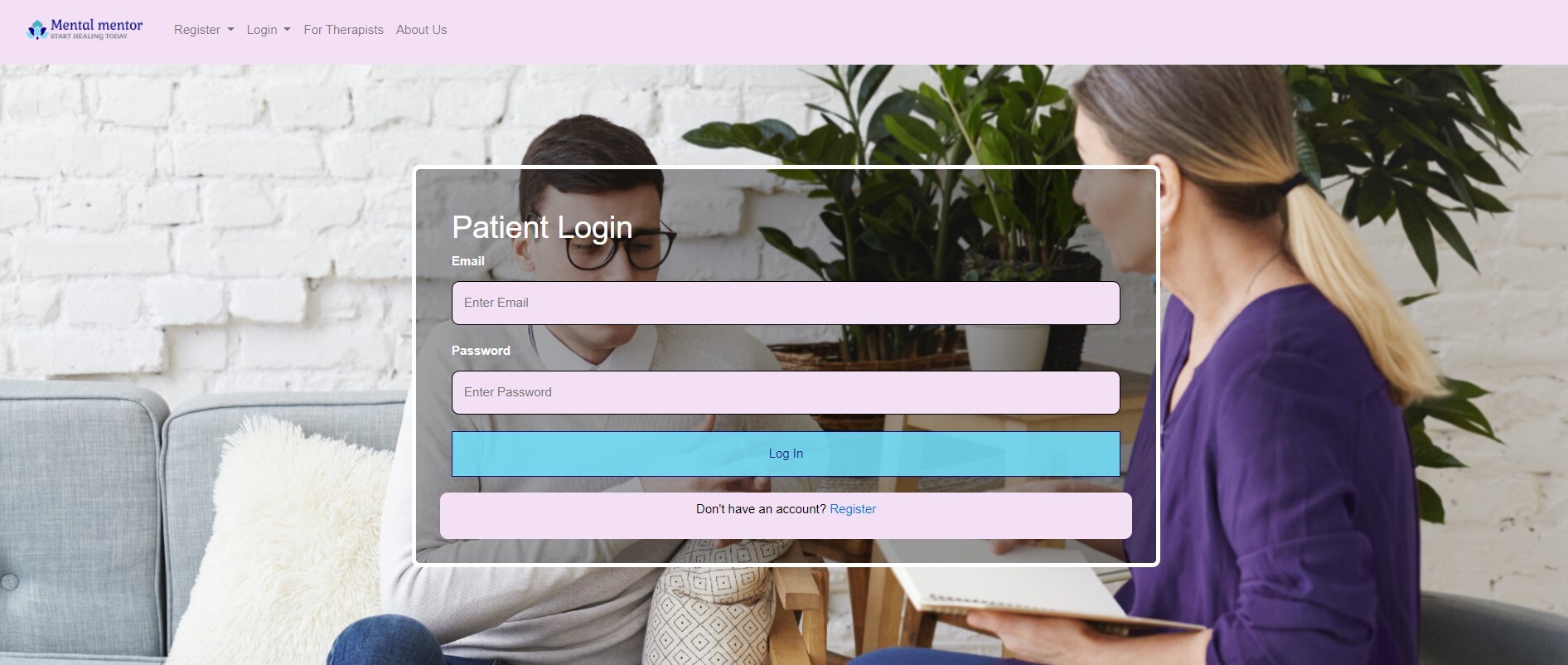Click the Mental mentor brand name text
Screen dimensions: 1568x665
[96, 25]
